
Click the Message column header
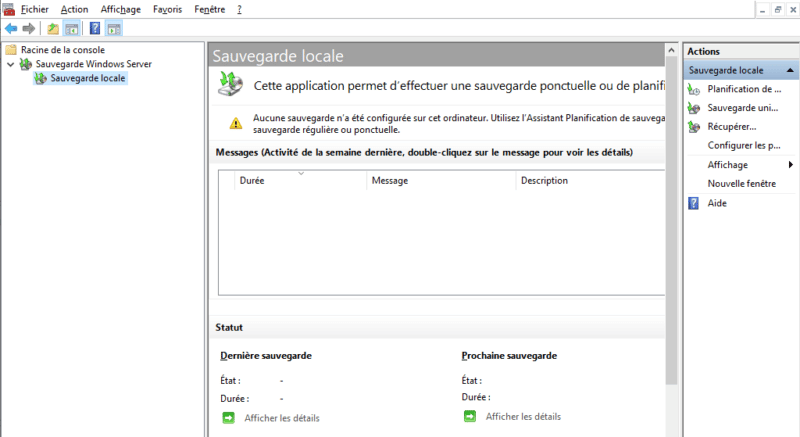441,181
